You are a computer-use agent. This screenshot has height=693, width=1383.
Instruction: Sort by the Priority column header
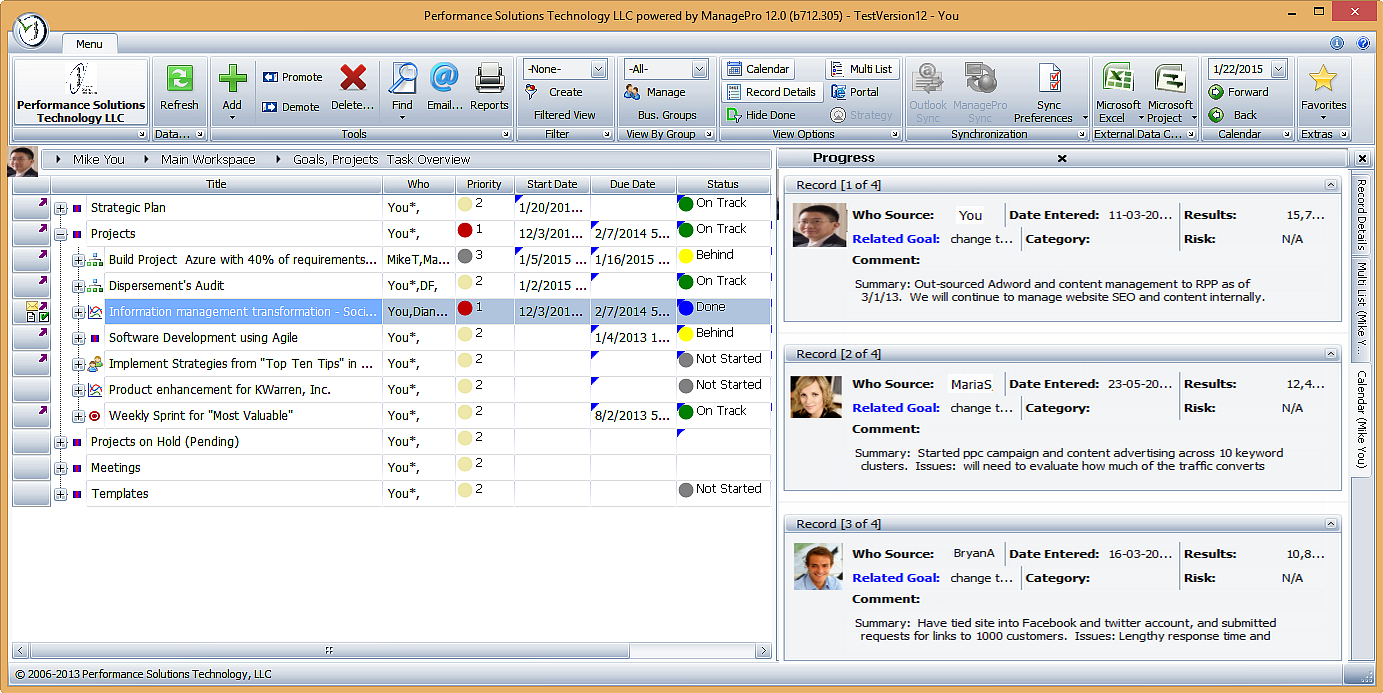[x=484, y=184]
